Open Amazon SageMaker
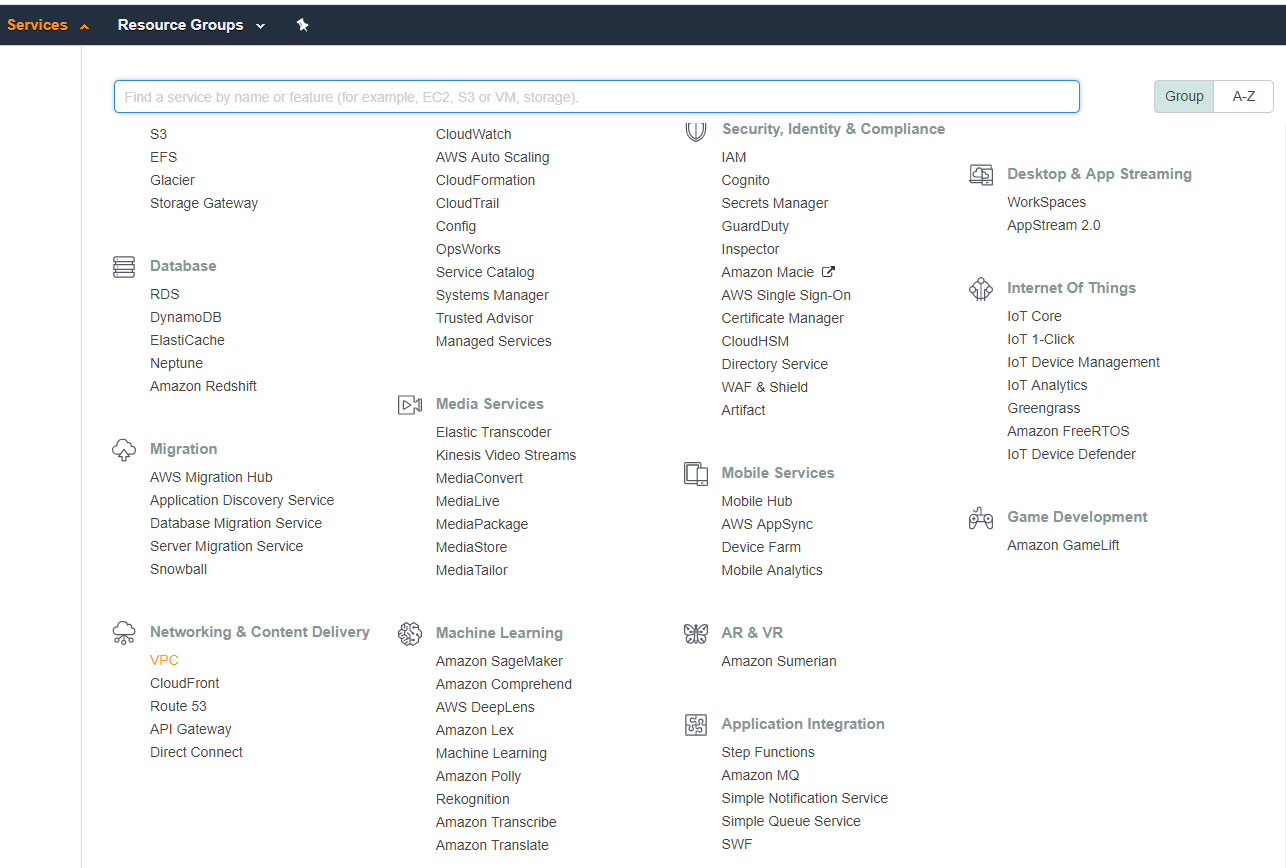Viewport: 1286px width, 868px height. point(500,661)
